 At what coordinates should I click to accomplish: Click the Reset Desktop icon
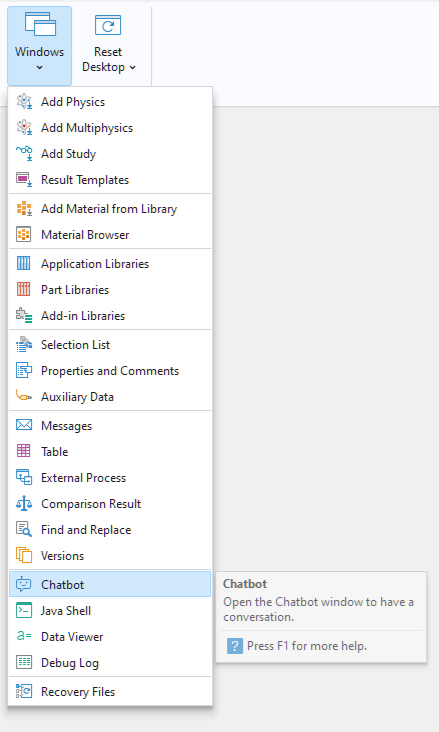[108, 25]
